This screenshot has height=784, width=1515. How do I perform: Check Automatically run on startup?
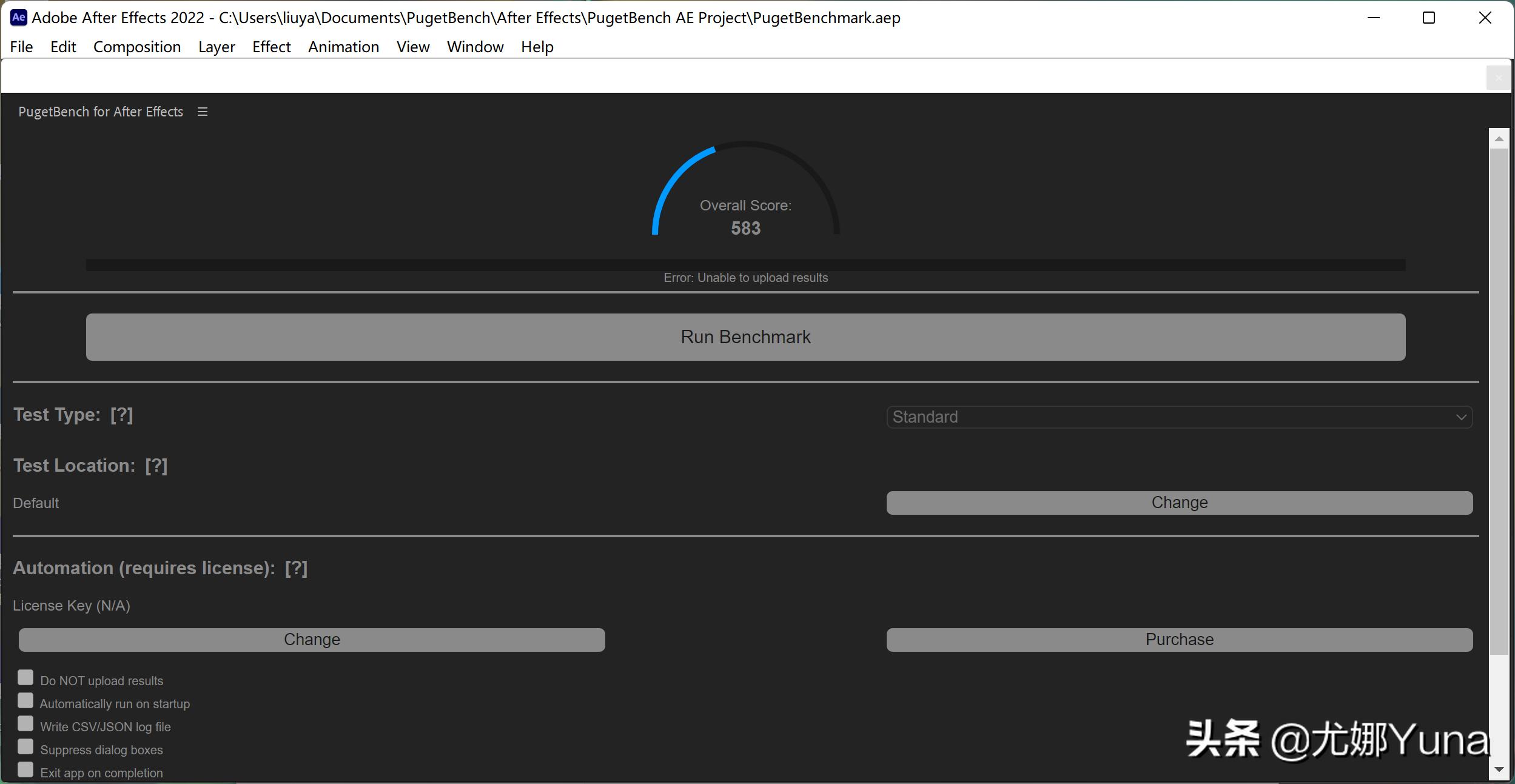(x=25, y=700)
